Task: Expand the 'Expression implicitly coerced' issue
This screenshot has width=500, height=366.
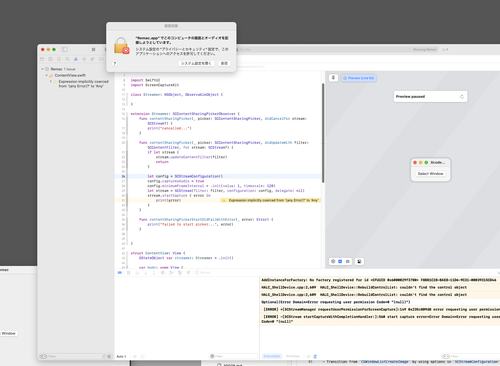Action: 51,81
